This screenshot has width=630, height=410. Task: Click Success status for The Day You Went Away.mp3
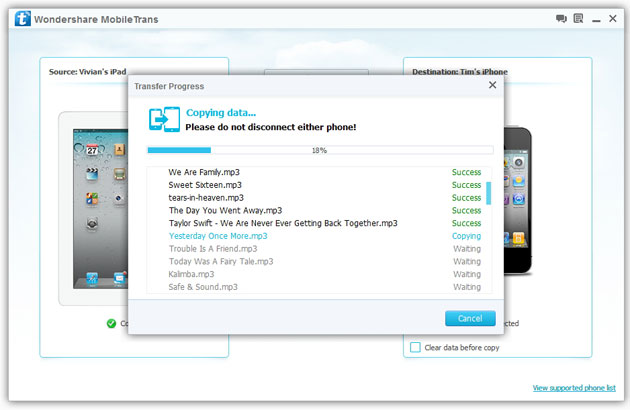[x=466, y=210]
